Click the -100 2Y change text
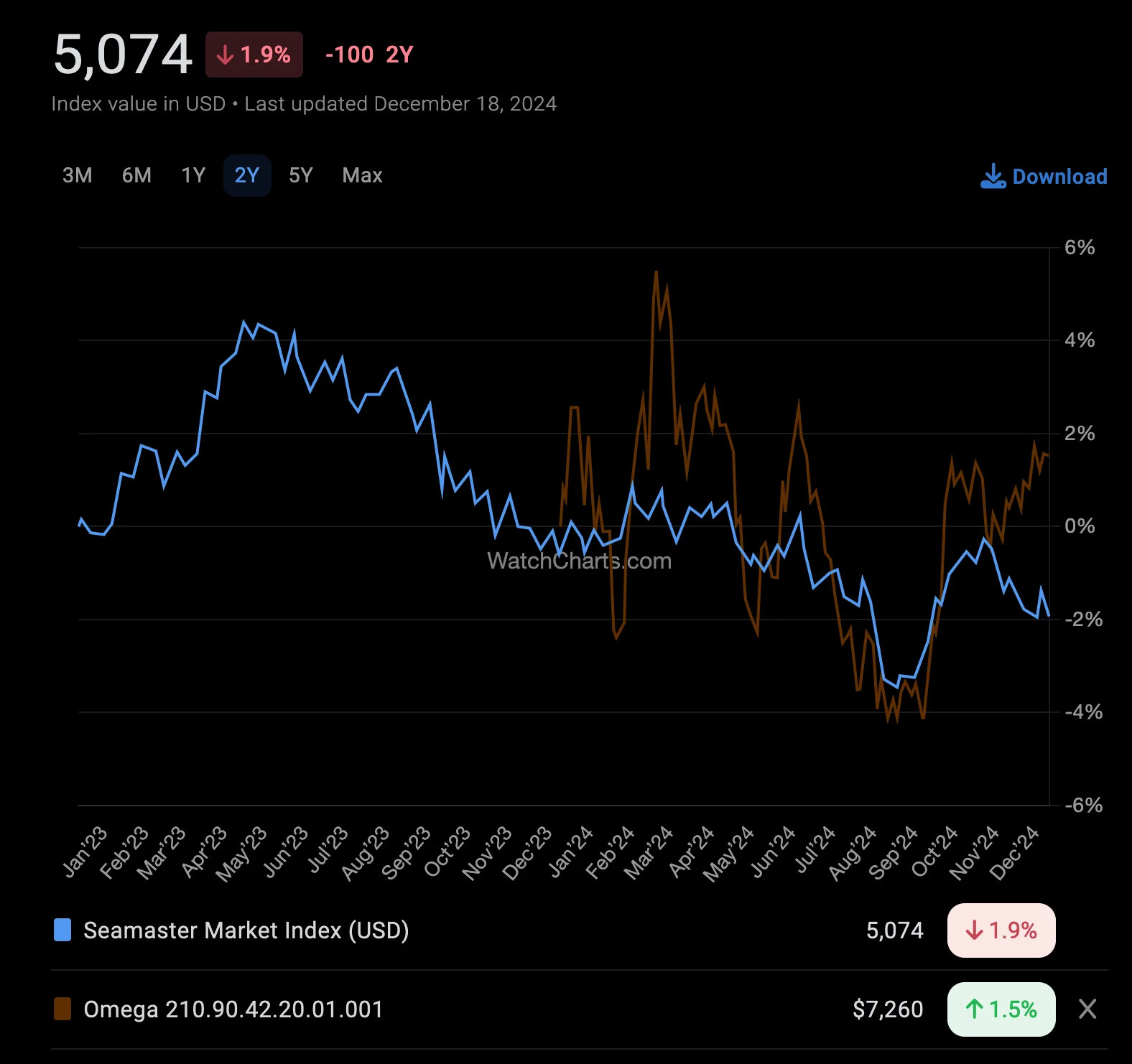The image size is (1132, 1064). [369, 55]
